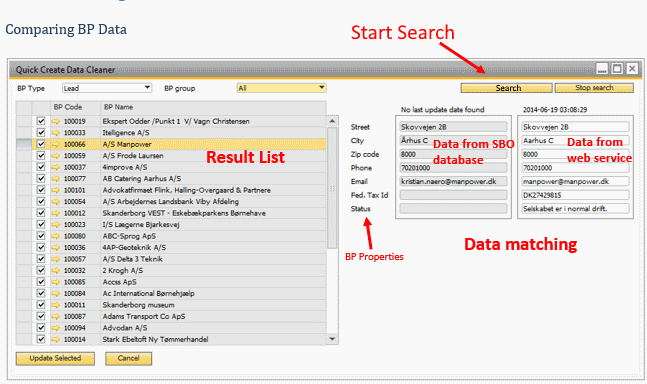This screenshot has width=647, height=384.
Task: Open link arrow for BP 100036
Action: pos(56,247)
